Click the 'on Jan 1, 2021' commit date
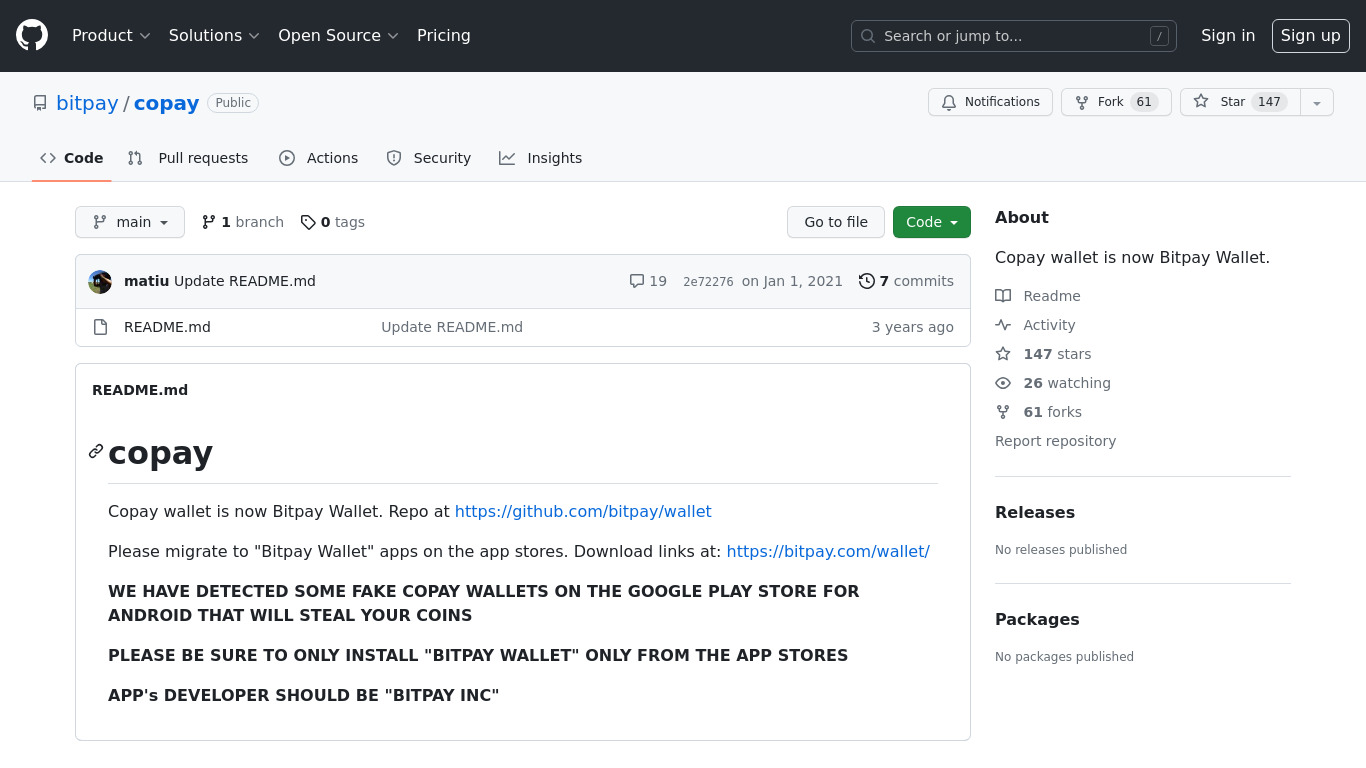This screenshot has width=1366, height=768. [792, 281]
